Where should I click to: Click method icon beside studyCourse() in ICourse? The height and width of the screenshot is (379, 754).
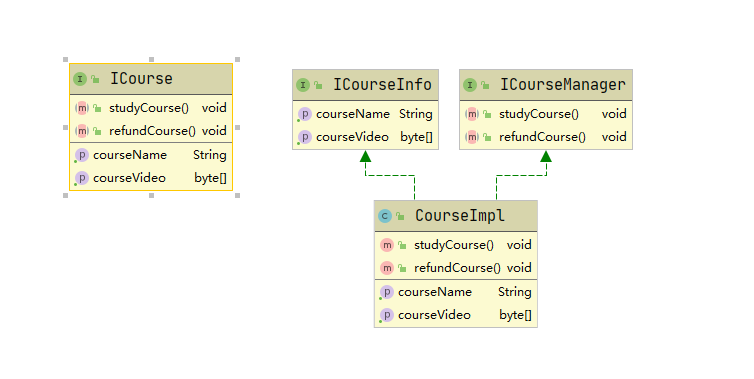(x=82, y=108)
